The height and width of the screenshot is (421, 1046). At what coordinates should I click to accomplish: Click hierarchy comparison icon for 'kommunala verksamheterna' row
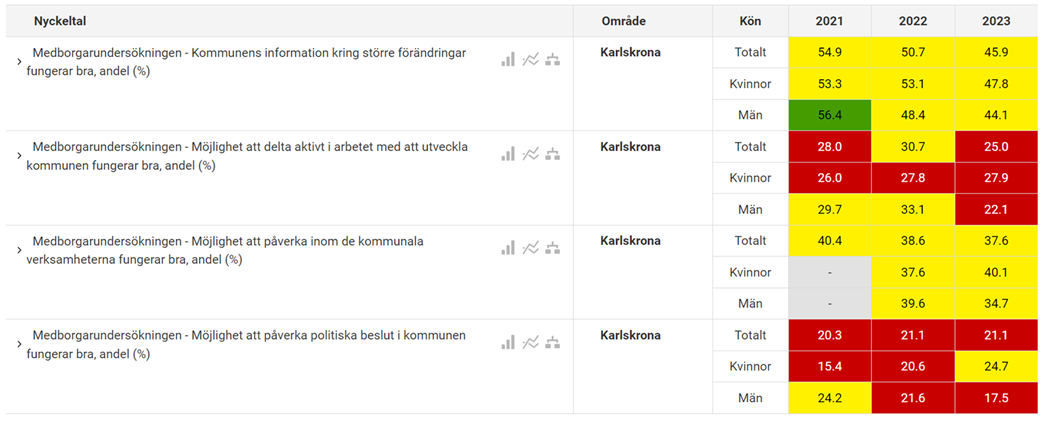552,248
